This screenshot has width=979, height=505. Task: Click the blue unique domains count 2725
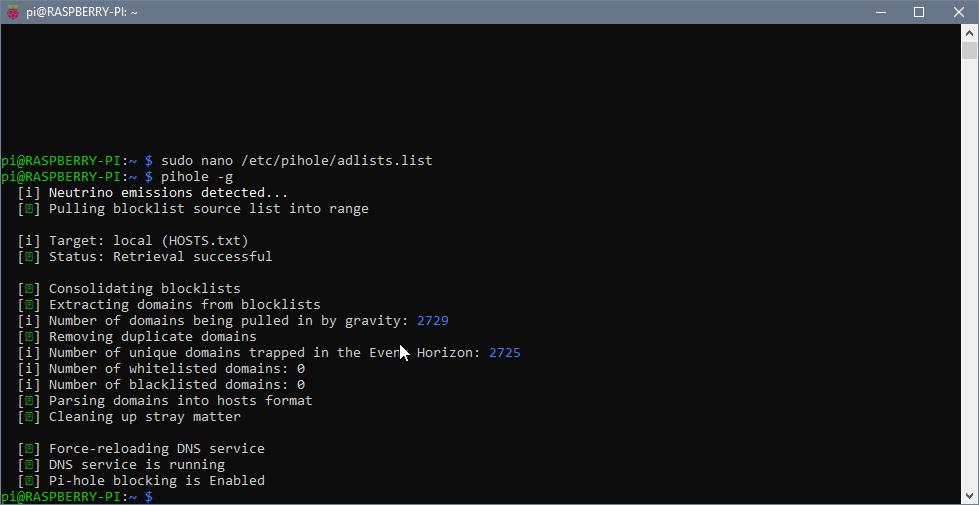(505, 353)
